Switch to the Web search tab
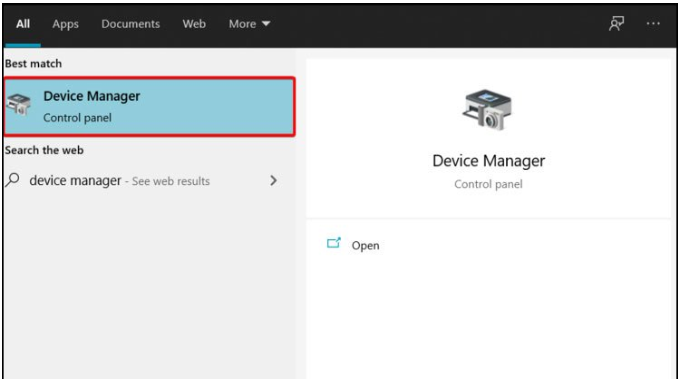The height and width of the screenshot is (382, 683). [x=194, y=24]
